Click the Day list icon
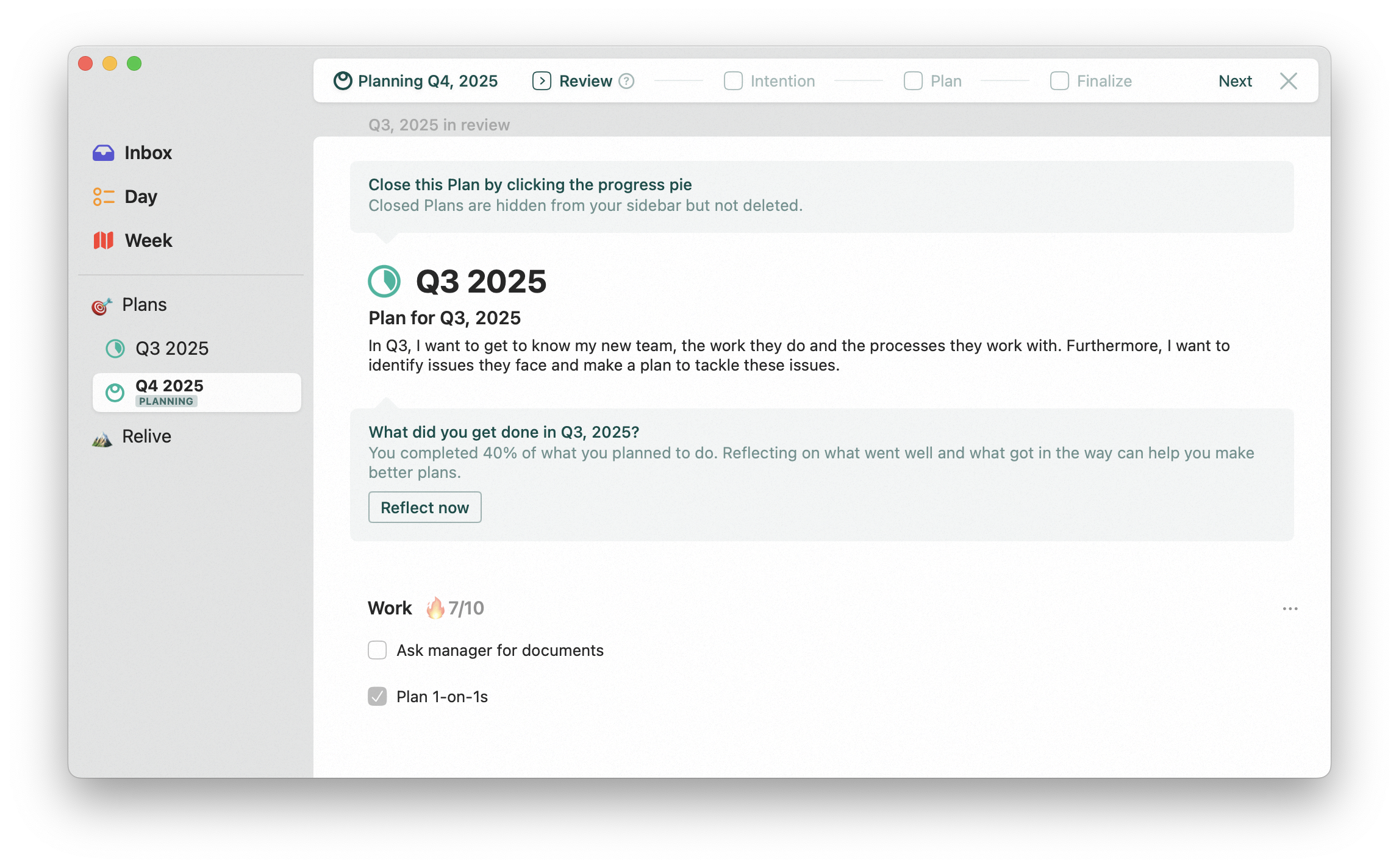The width and height of the screenshot is (1399, 868). click(103, 196)
